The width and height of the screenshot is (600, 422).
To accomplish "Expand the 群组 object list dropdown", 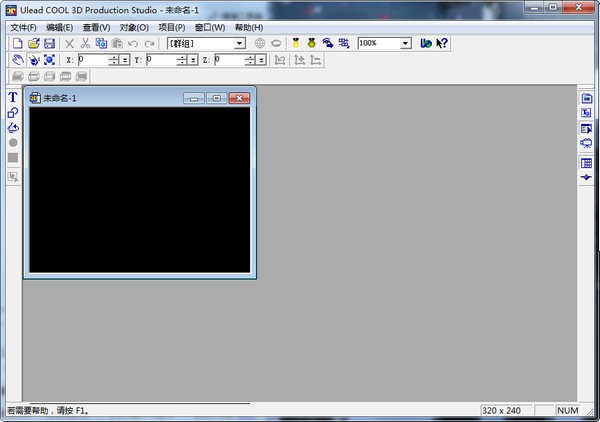I will [x=240, y=44].
